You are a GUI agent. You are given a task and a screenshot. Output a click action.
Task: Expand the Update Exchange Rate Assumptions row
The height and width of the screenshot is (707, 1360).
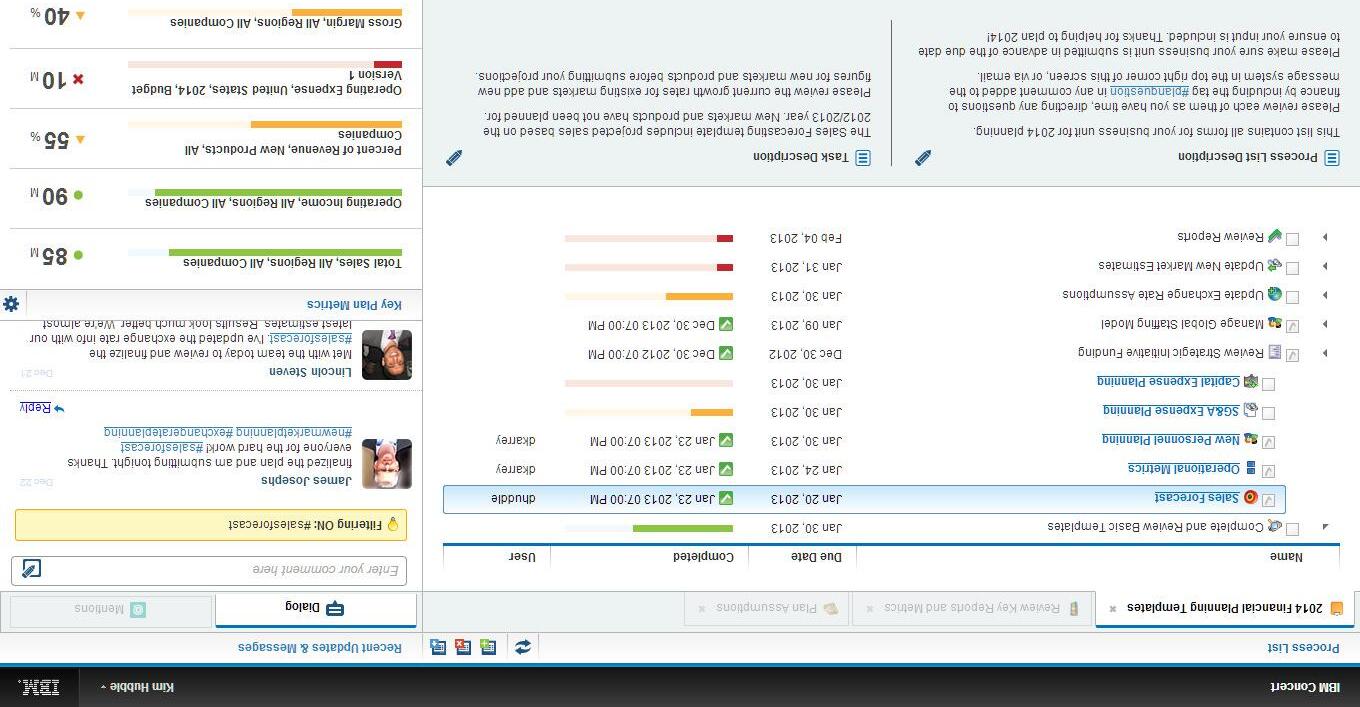tap(1326, 295)
